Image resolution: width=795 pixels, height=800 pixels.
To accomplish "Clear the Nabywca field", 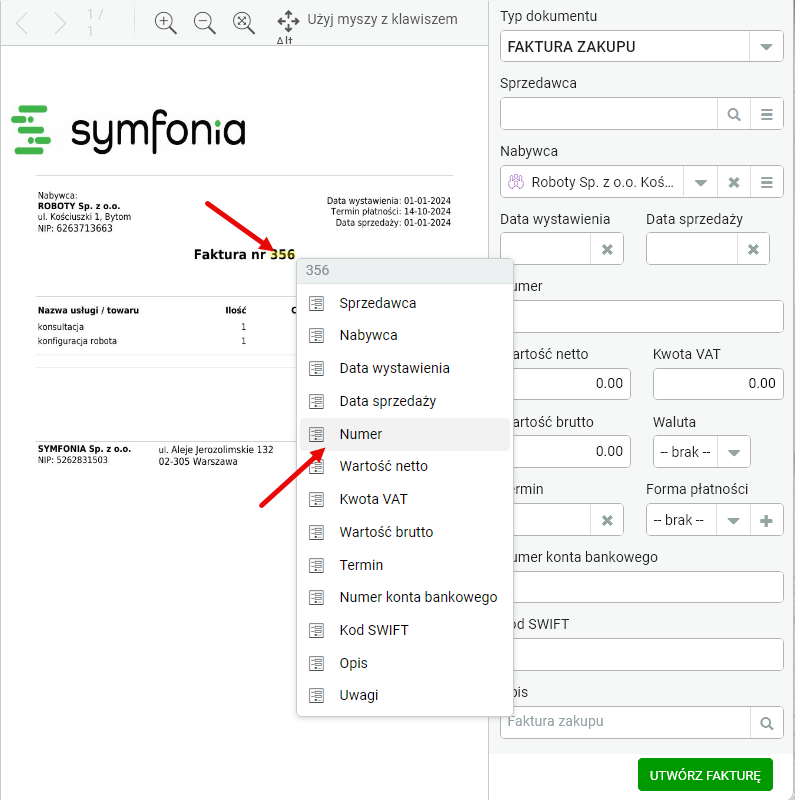I will click(x=734, y=182).
